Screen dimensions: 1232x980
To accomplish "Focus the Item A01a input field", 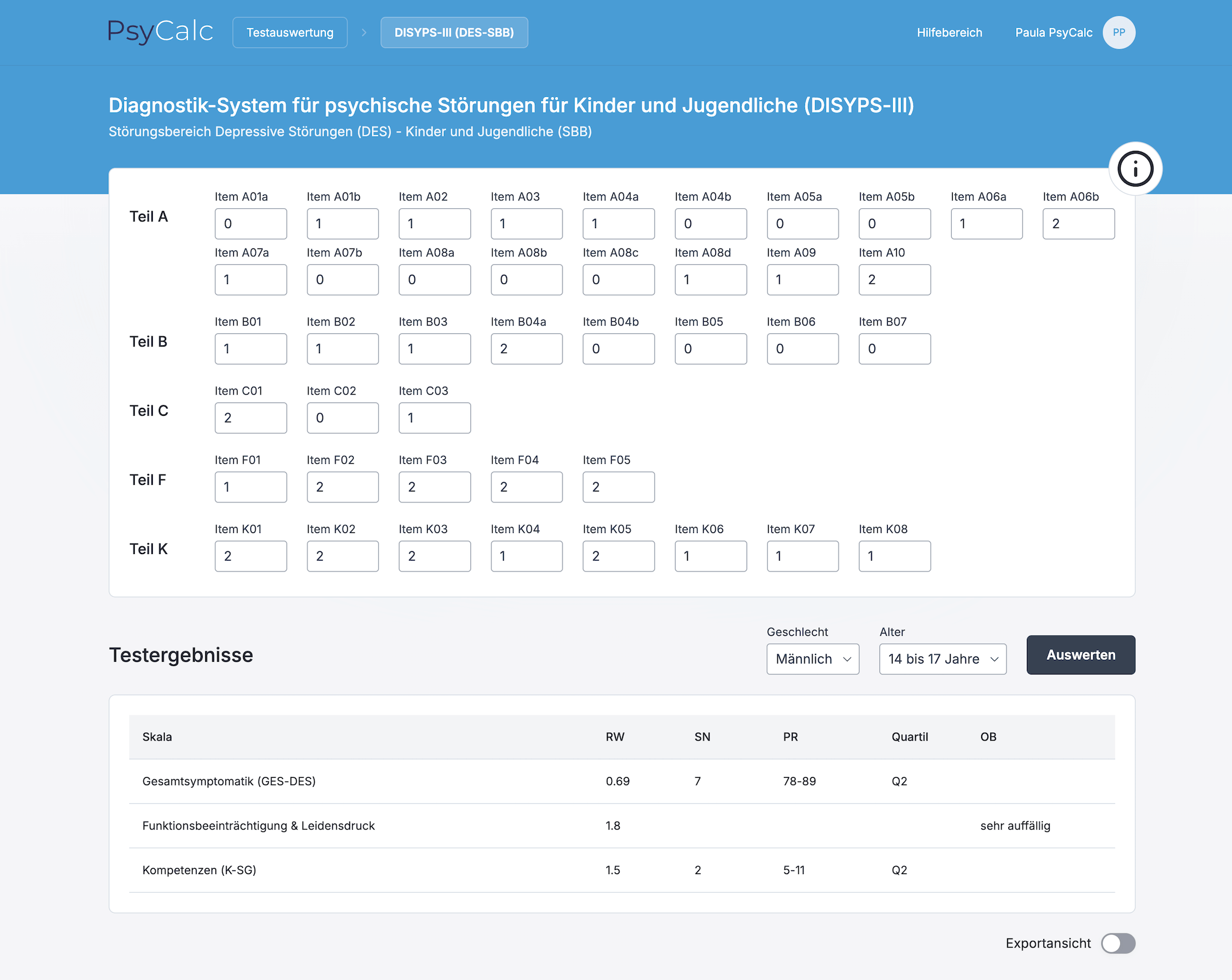I will (250, 224).
